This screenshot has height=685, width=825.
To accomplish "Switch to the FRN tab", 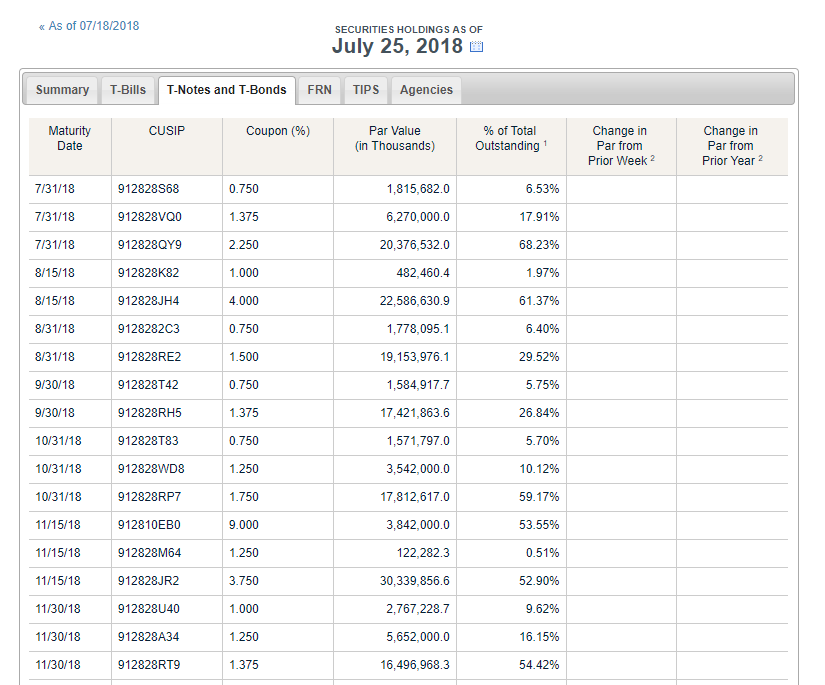I will tap(319, 90).
